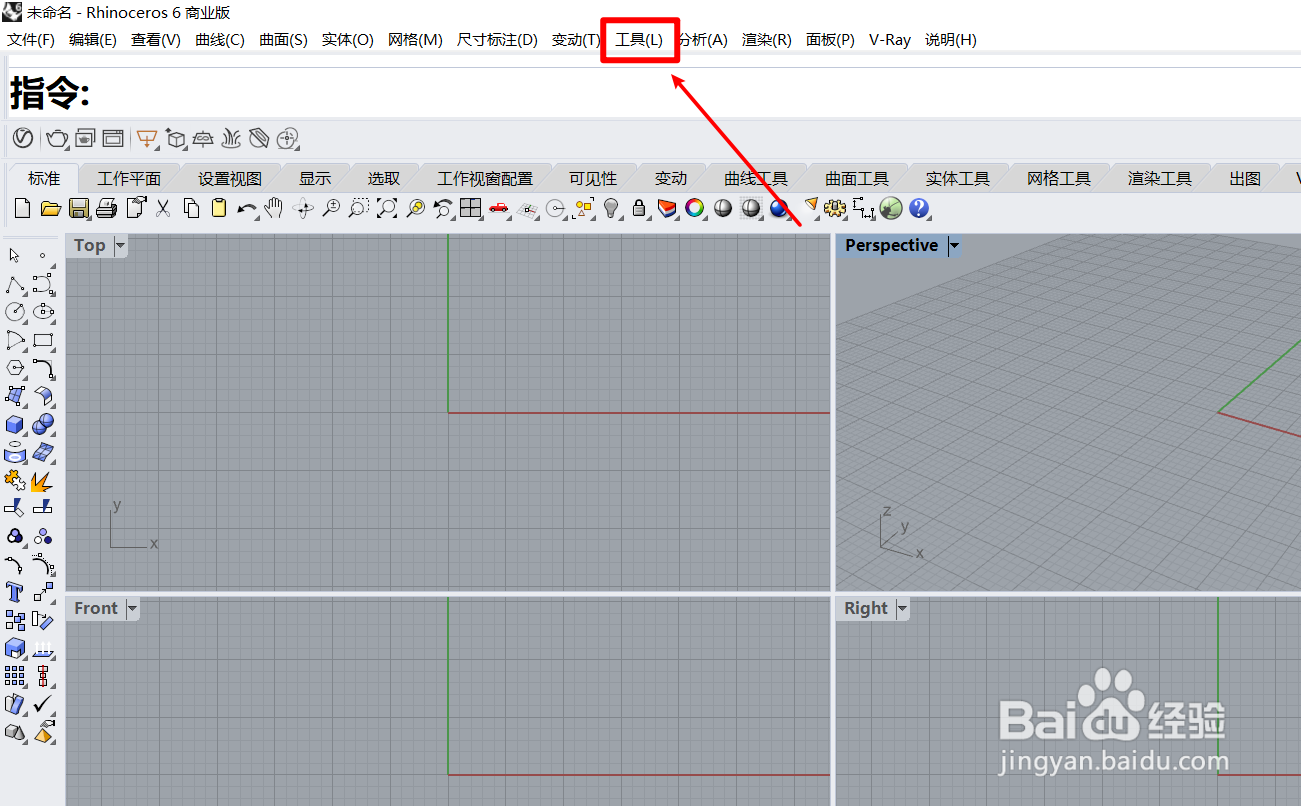Click the Zoom selected icon

click(x=416, y=208)
